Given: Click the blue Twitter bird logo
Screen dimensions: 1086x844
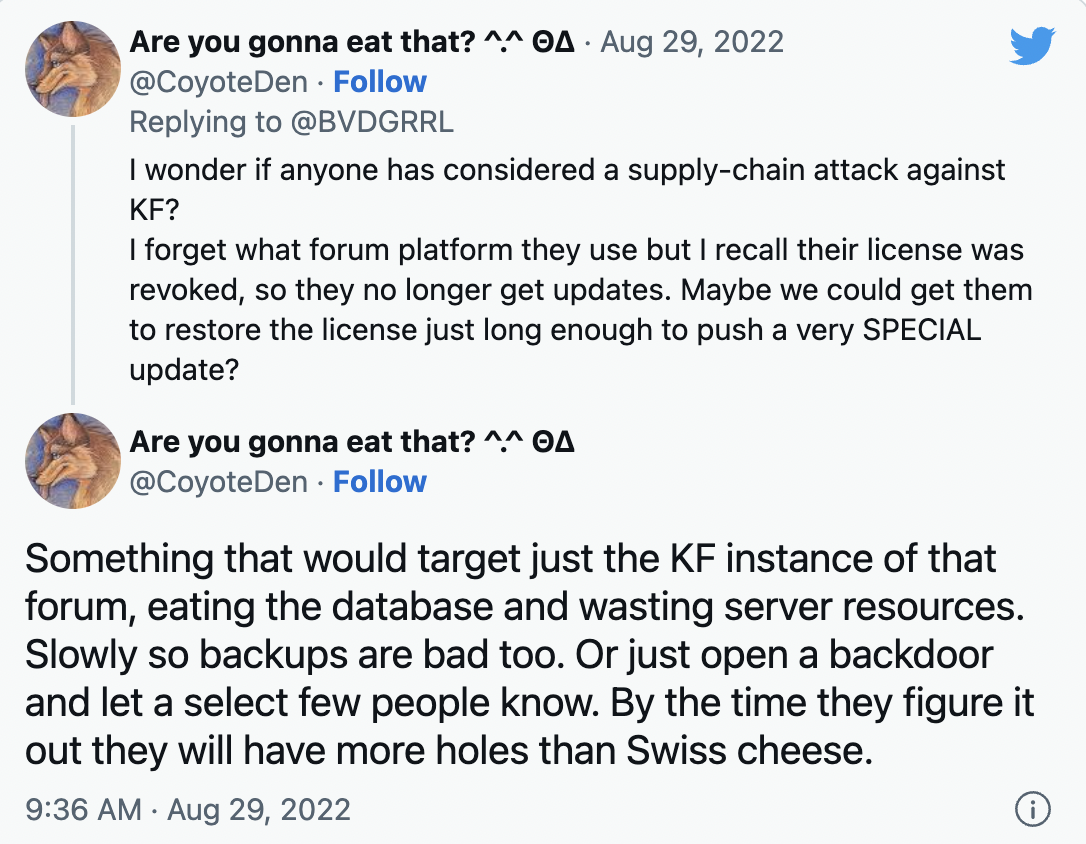Looking at the screenshot, I should [1032, 46].
